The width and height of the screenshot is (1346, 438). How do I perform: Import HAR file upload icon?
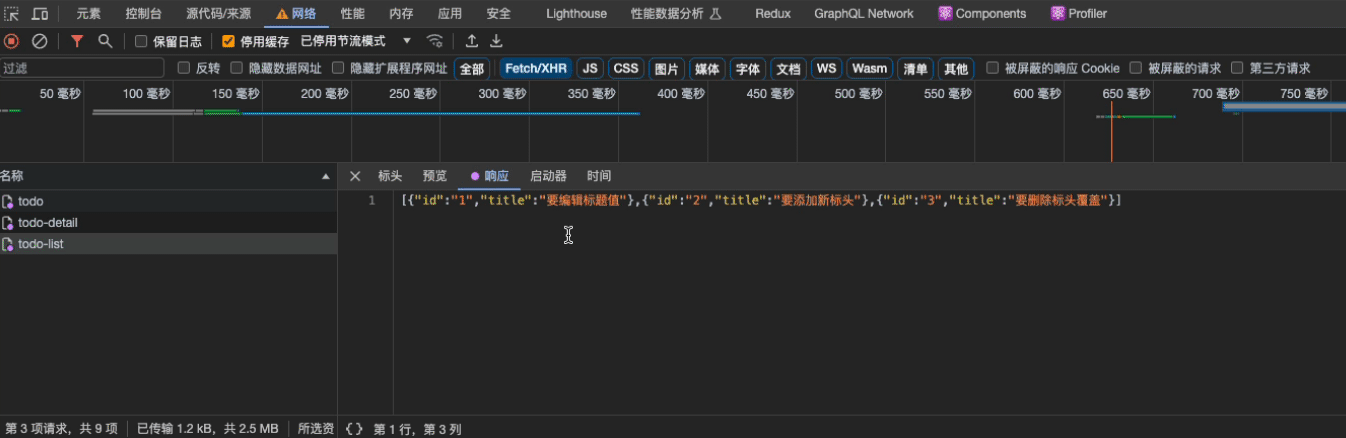[472, 41]
